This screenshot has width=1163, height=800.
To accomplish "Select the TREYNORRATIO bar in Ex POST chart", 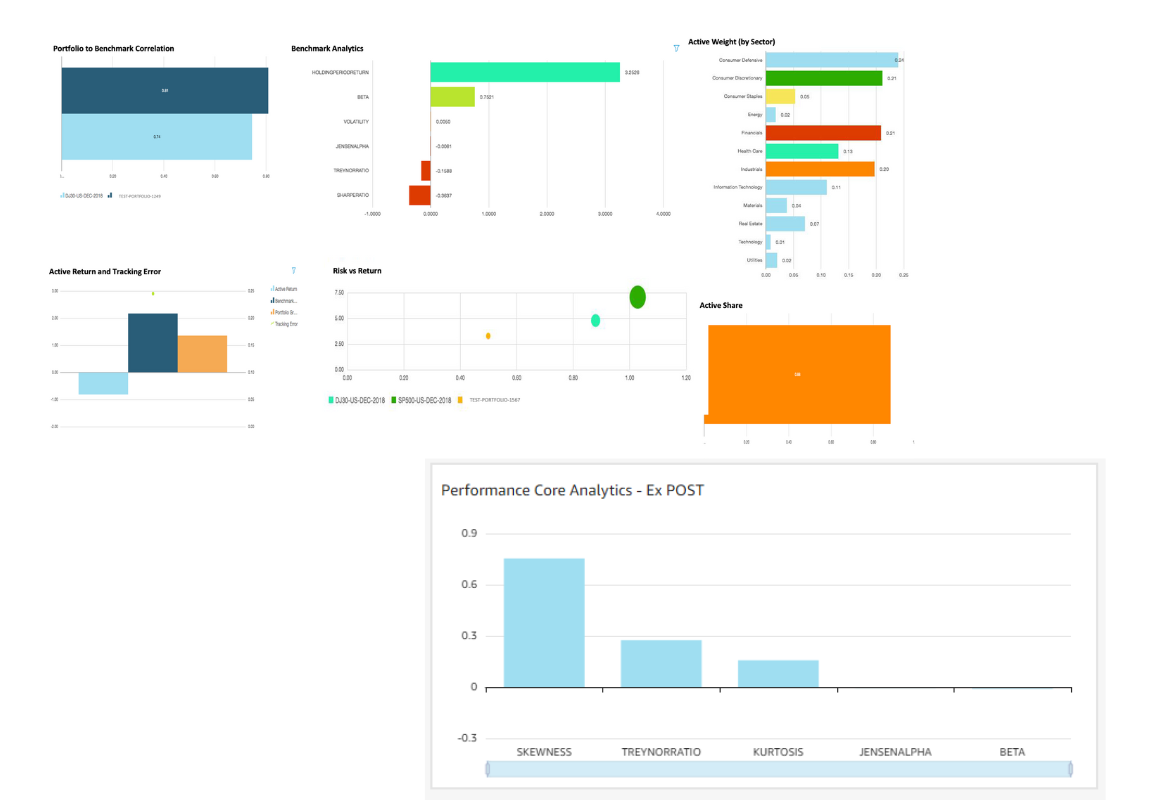I will [660, 663].
